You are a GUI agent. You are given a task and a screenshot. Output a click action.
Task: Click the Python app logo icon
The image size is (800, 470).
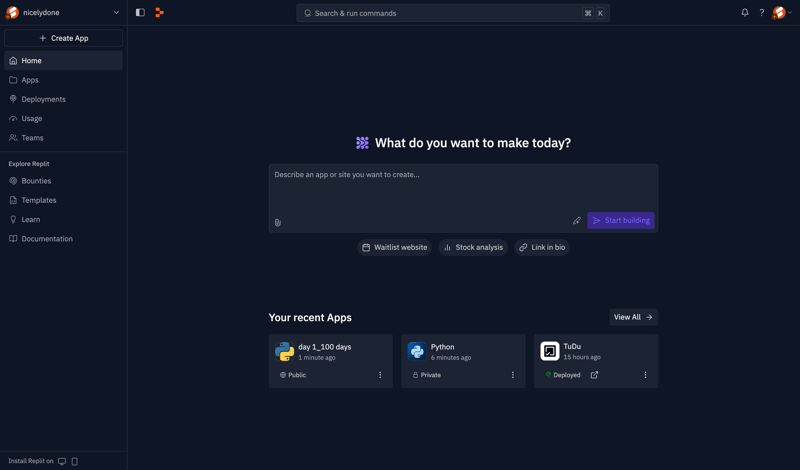click(x=417, y=352)
